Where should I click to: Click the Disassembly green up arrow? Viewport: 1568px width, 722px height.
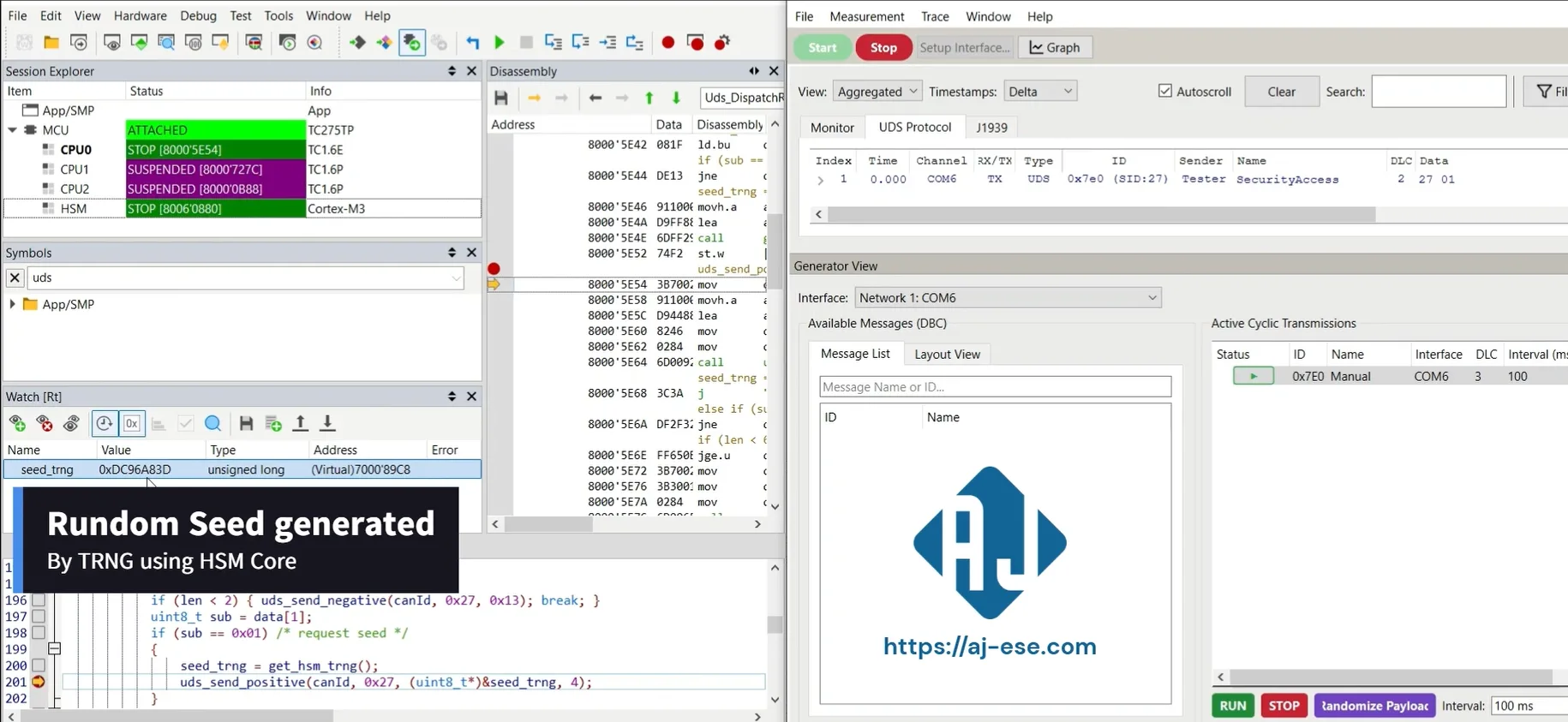click(649, 98)
